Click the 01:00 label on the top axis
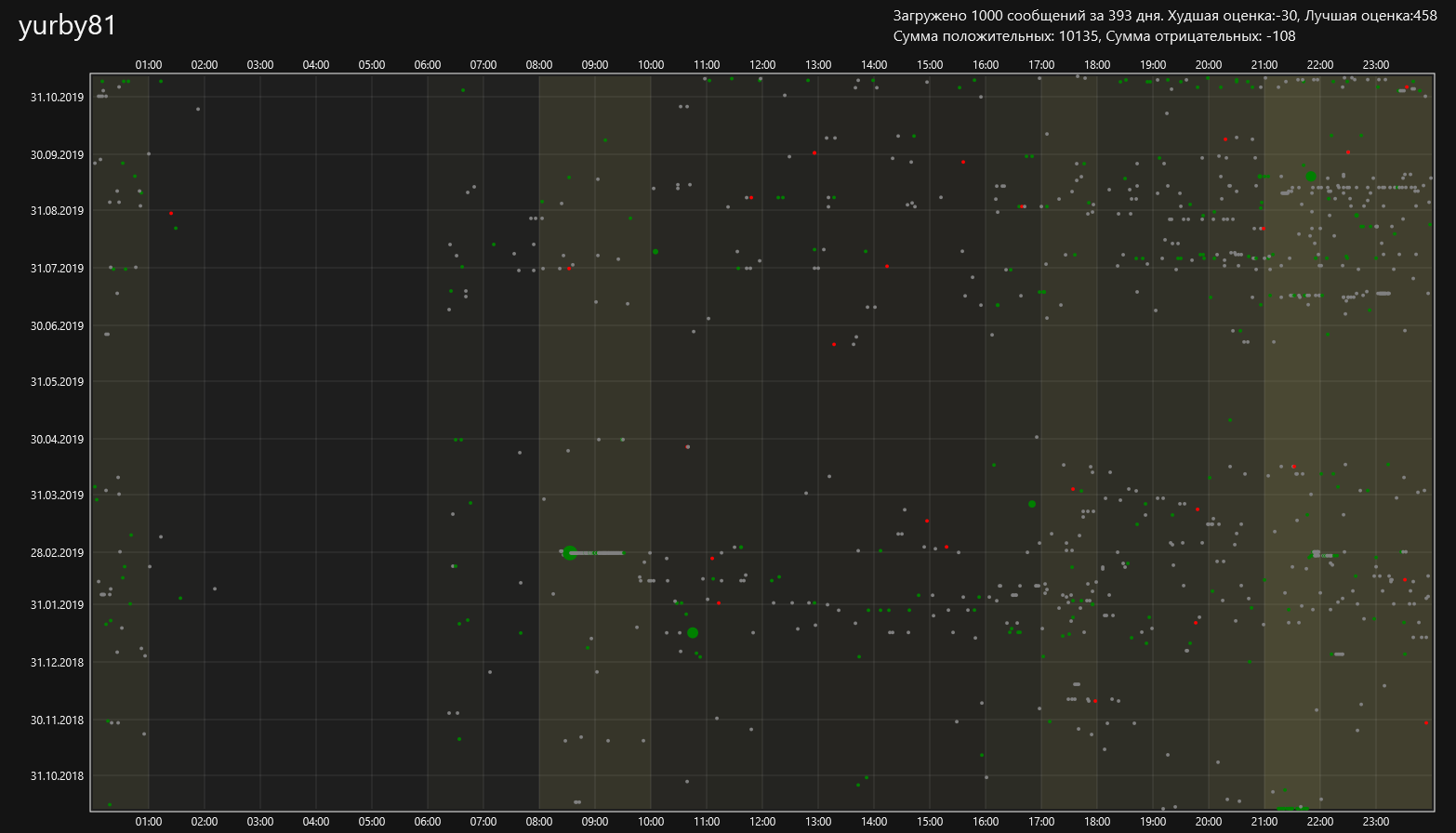Viewport: 1456px width, 833px height. pyautogui.click(x=149, y=65)
